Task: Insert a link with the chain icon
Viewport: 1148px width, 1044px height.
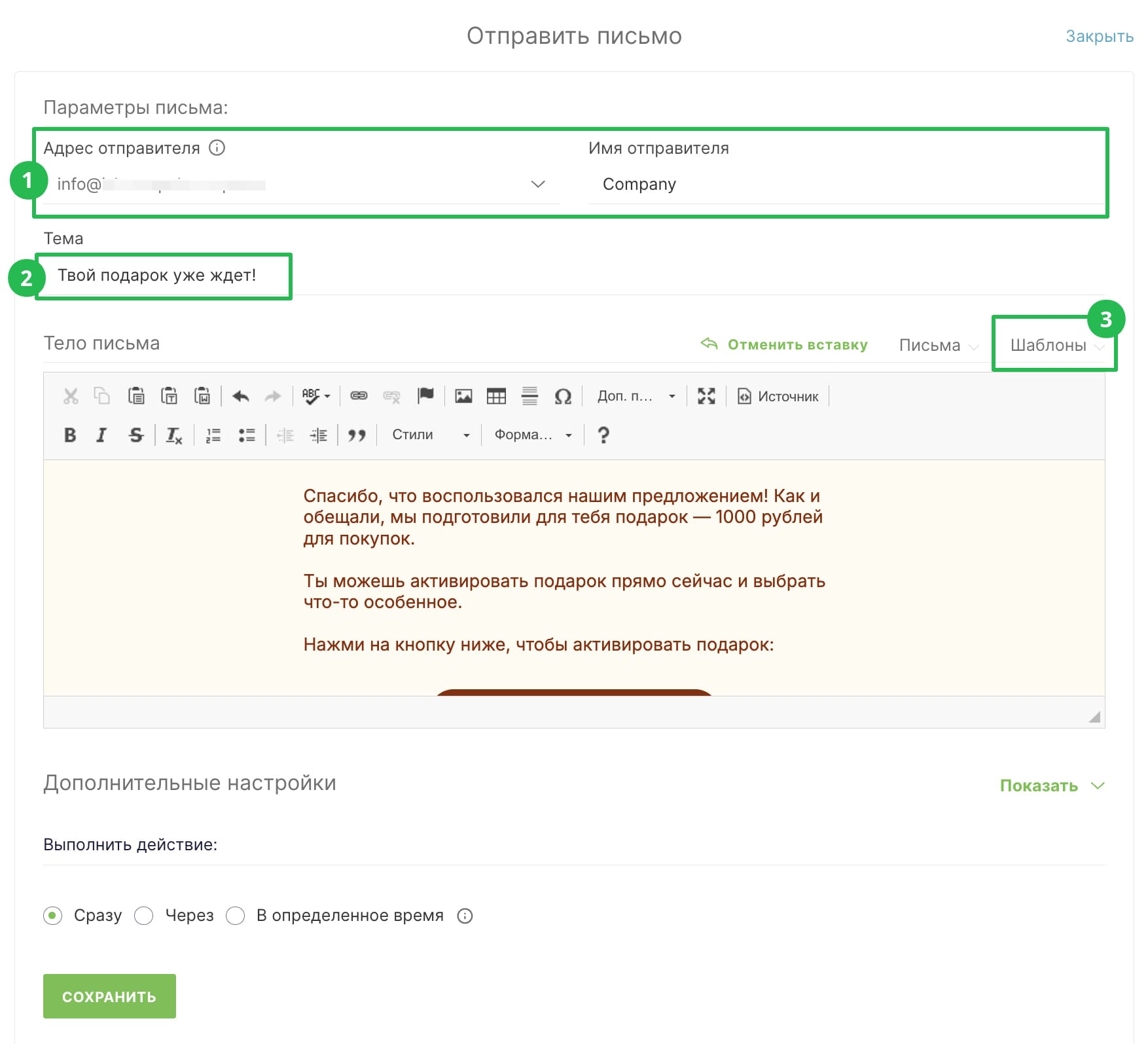Action: click(359, 396)
